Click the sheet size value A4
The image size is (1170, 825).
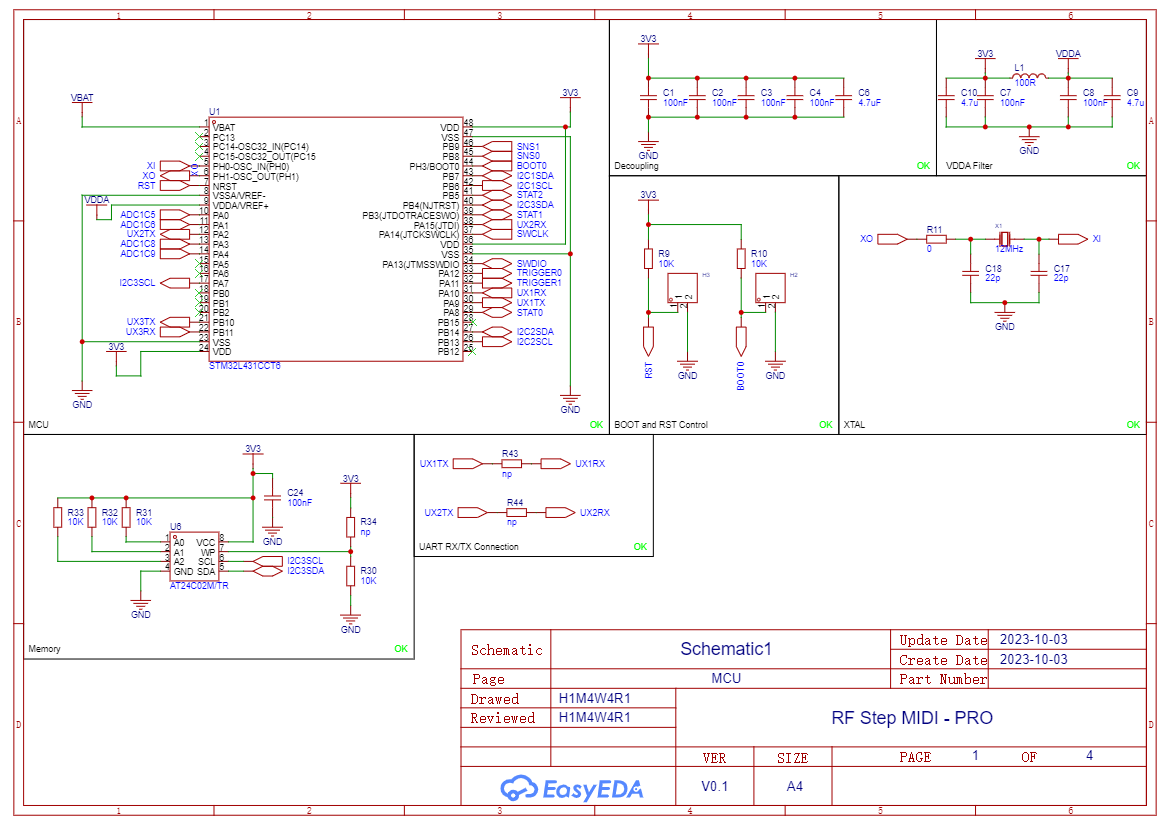[x=795, y=786]
